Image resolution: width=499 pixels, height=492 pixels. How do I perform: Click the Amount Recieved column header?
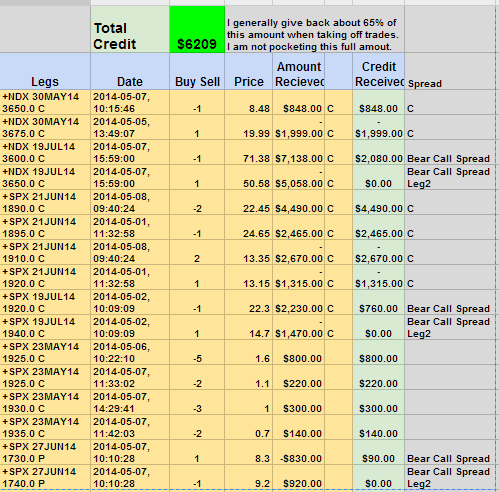click(299, 71)
